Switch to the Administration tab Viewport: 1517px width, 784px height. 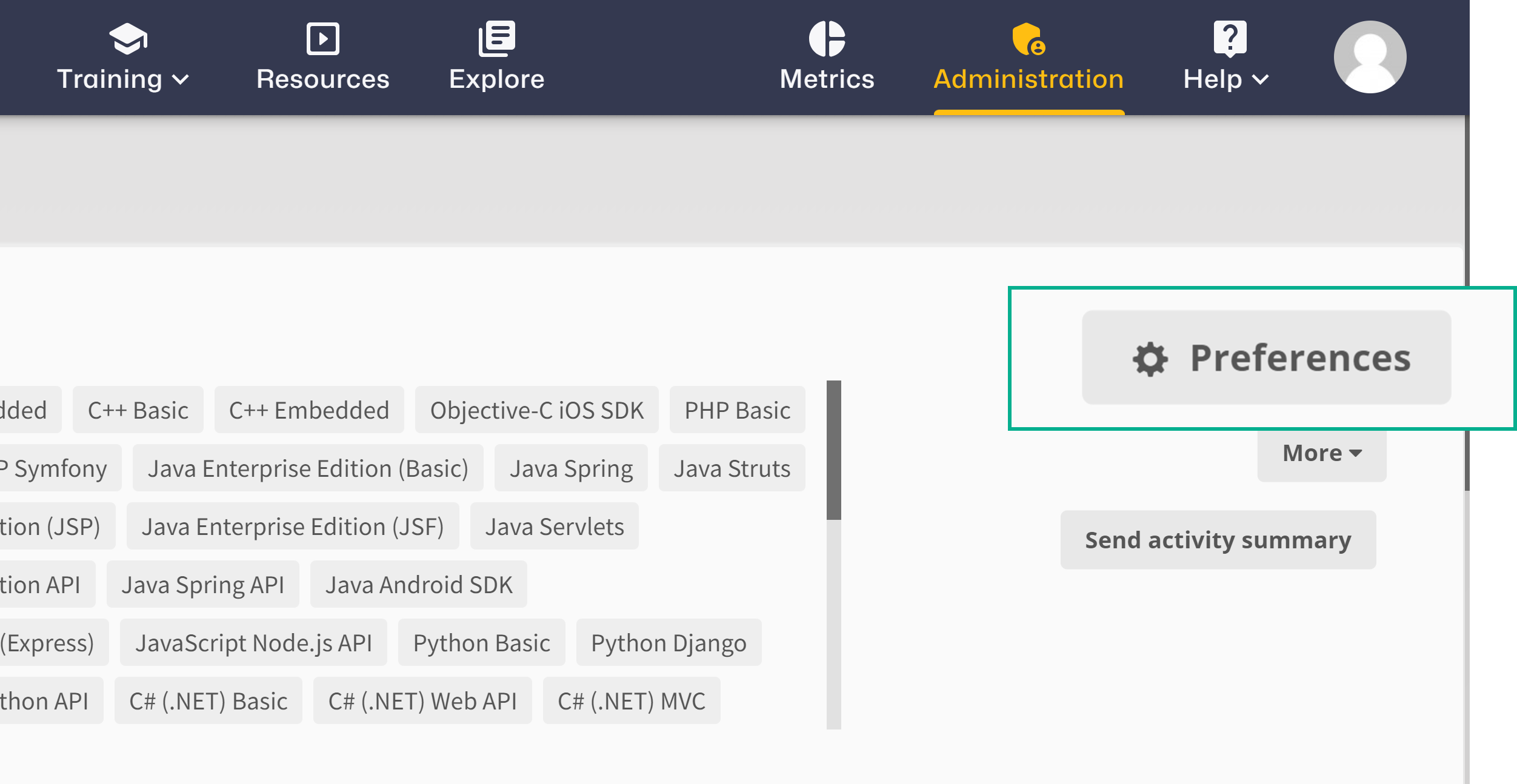(x=1027, y=78)
